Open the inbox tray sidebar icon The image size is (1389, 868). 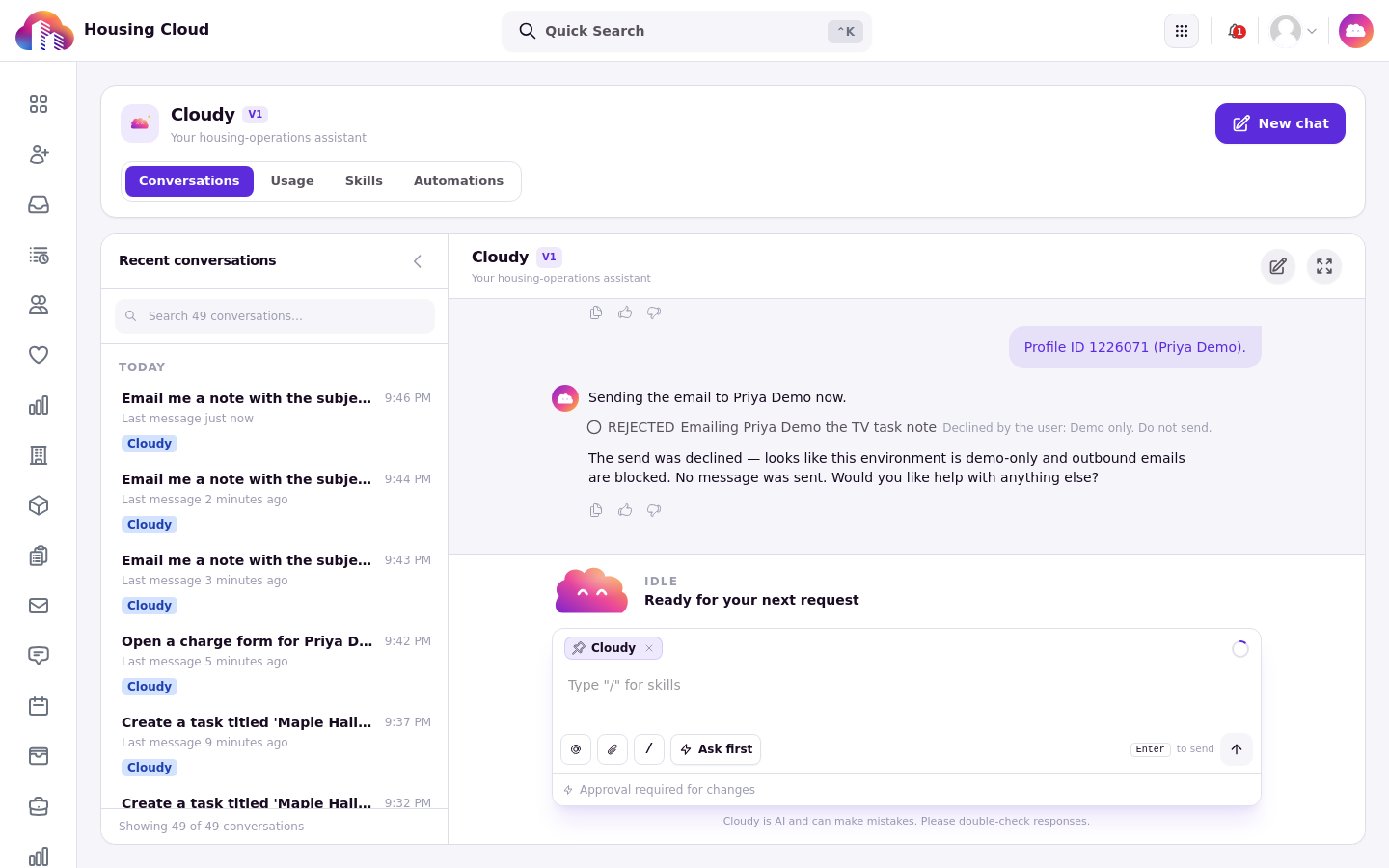click(39, 204)
